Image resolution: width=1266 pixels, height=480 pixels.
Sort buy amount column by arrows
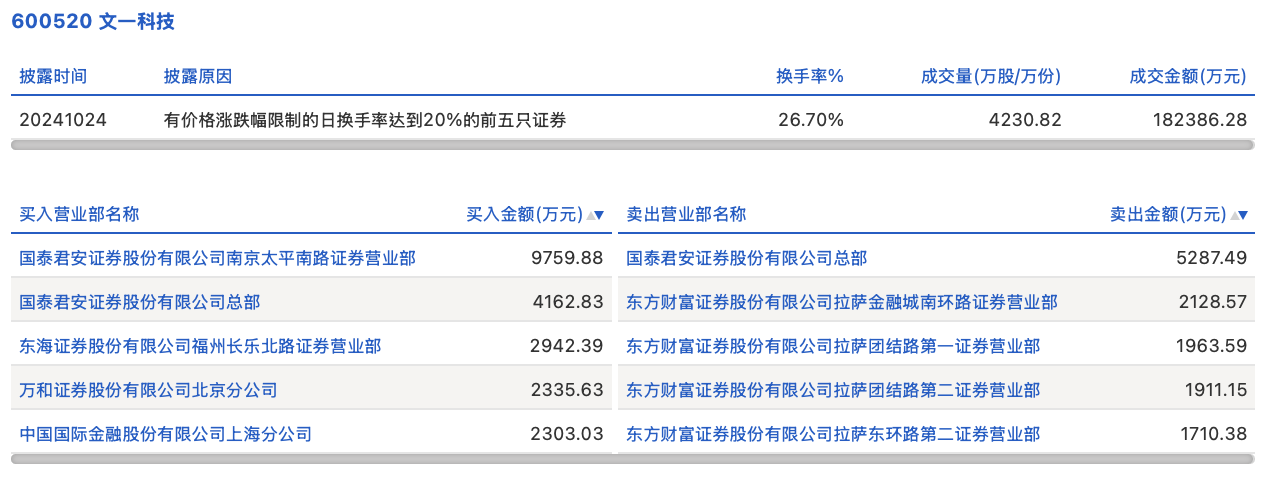[x=596, y=215]
